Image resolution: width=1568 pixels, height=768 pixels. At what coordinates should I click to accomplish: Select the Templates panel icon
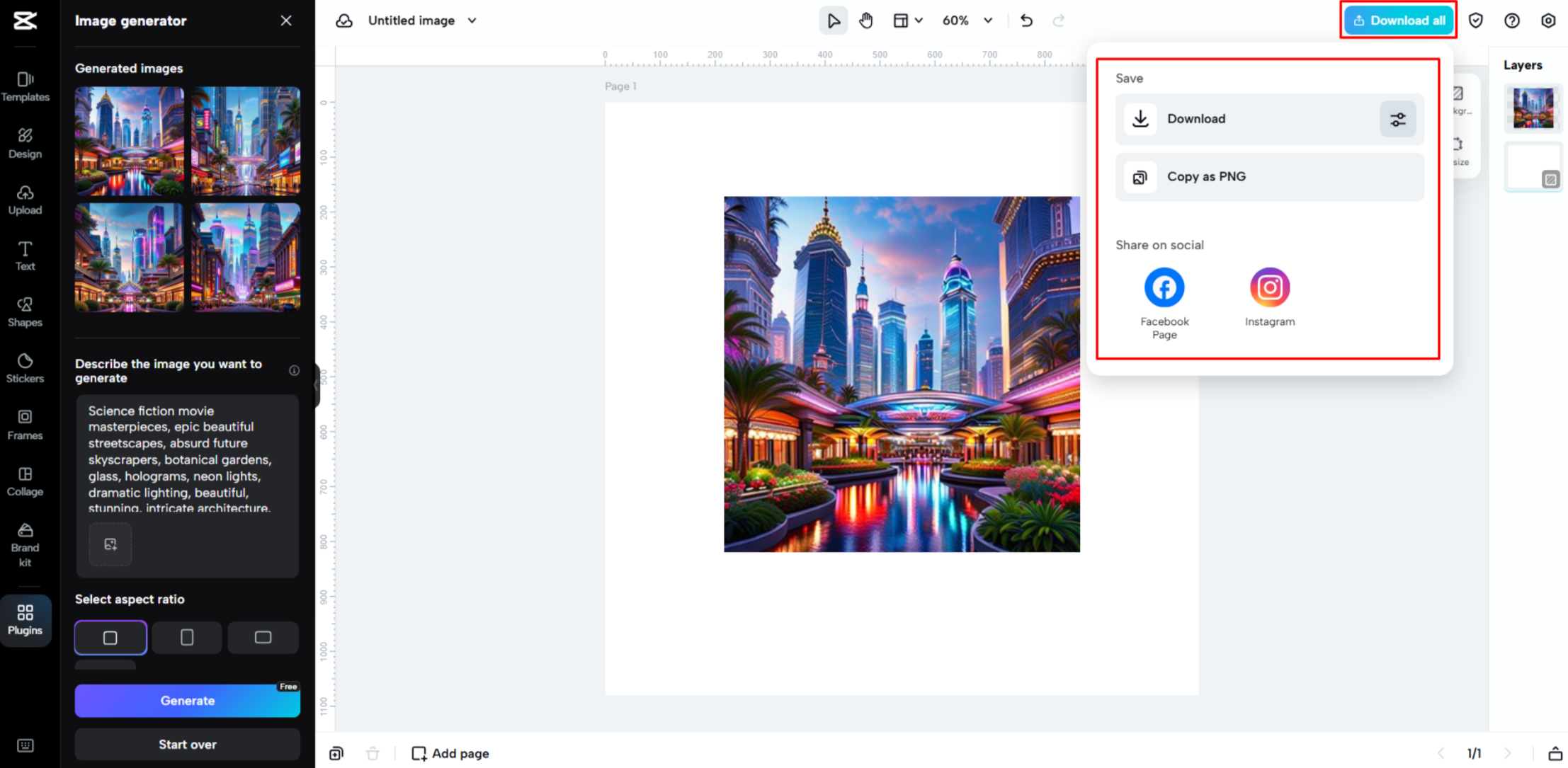click(x=25, y=86)
